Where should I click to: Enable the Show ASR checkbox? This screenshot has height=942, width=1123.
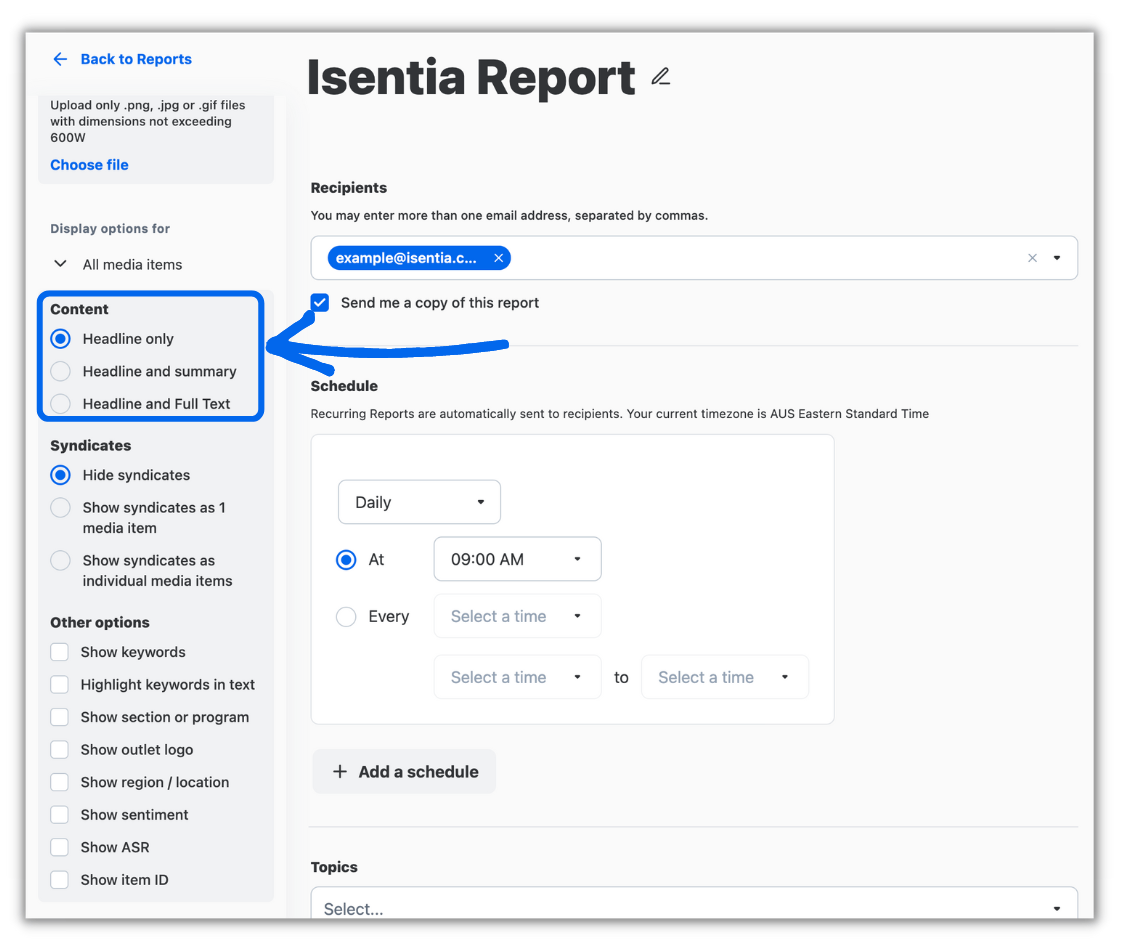pyautogui.click(x=59, y=847)
